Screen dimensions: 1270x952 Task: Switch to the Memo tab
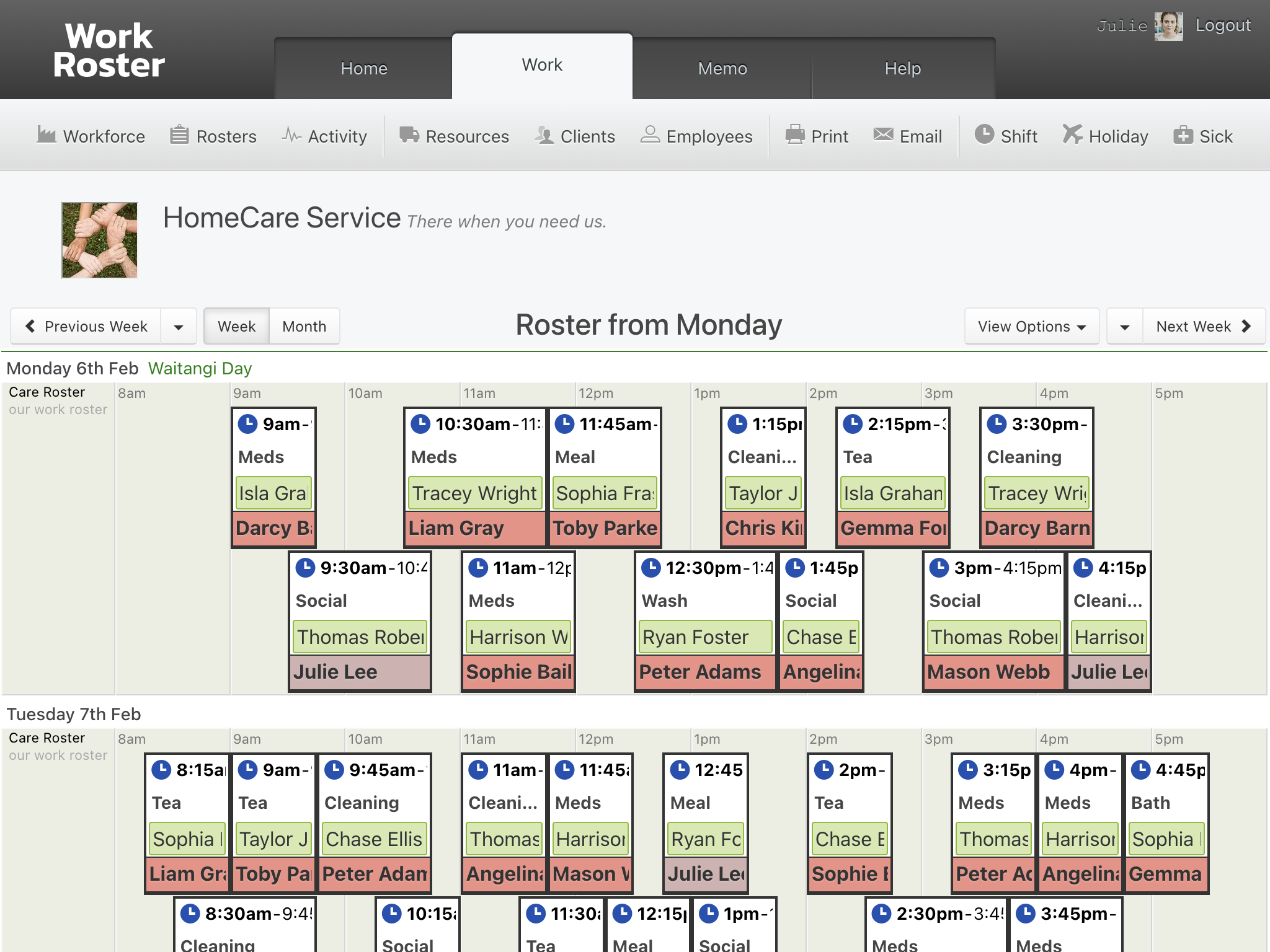(x=722, y=68)
